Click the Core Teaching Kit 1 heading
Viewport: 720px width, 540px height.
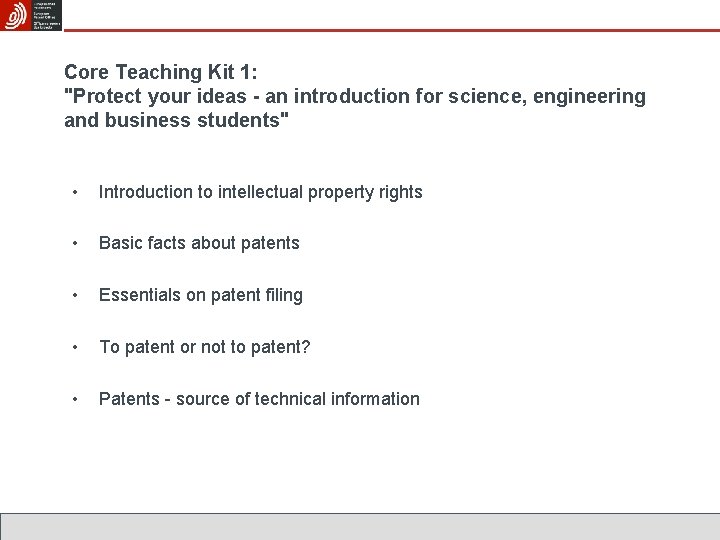[x=161, y=72]
